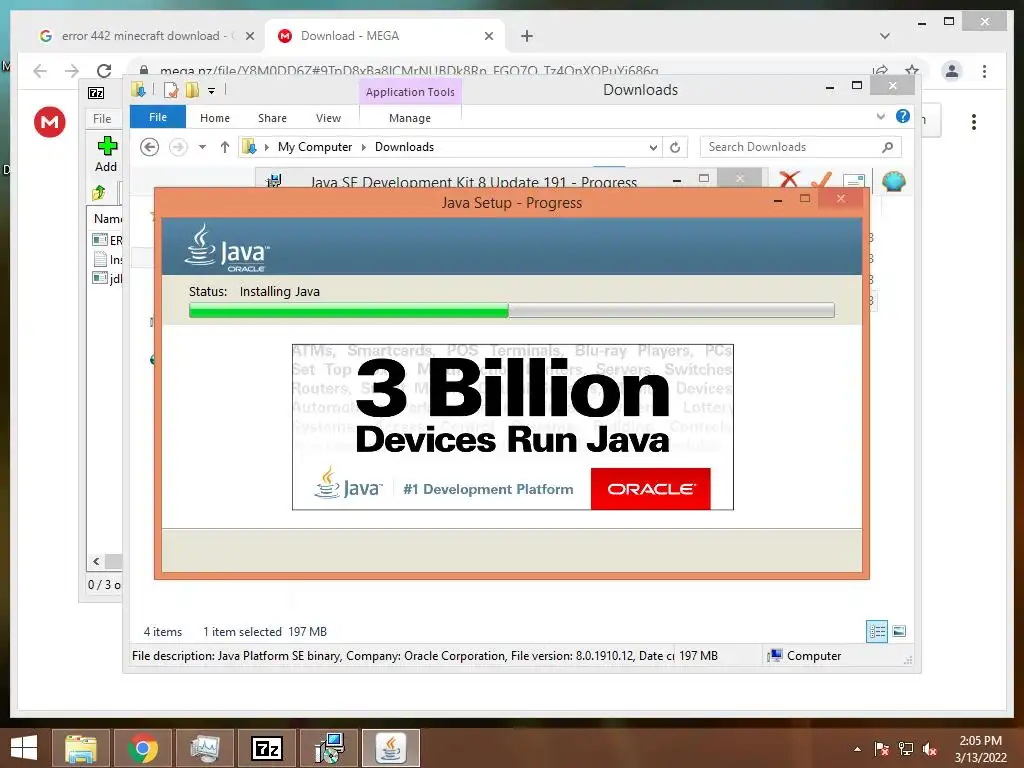Click the blue shell icon in ribbon
Screen dimensions: 1024x768
click(x=893, y=180)
